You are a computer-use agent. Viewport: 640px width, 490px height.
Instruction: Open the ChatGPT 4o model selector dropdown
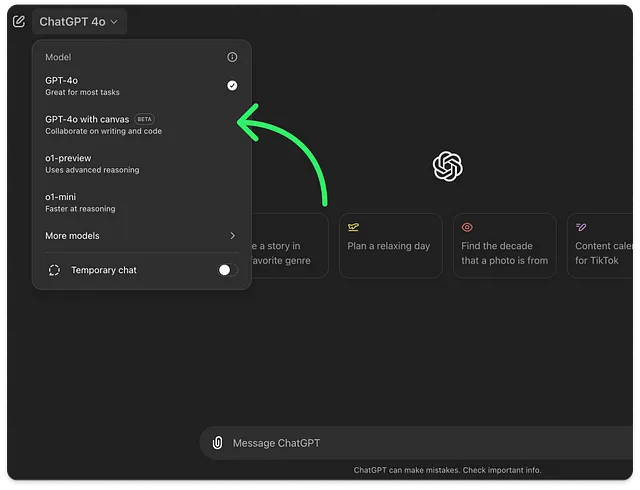point(79,22)
